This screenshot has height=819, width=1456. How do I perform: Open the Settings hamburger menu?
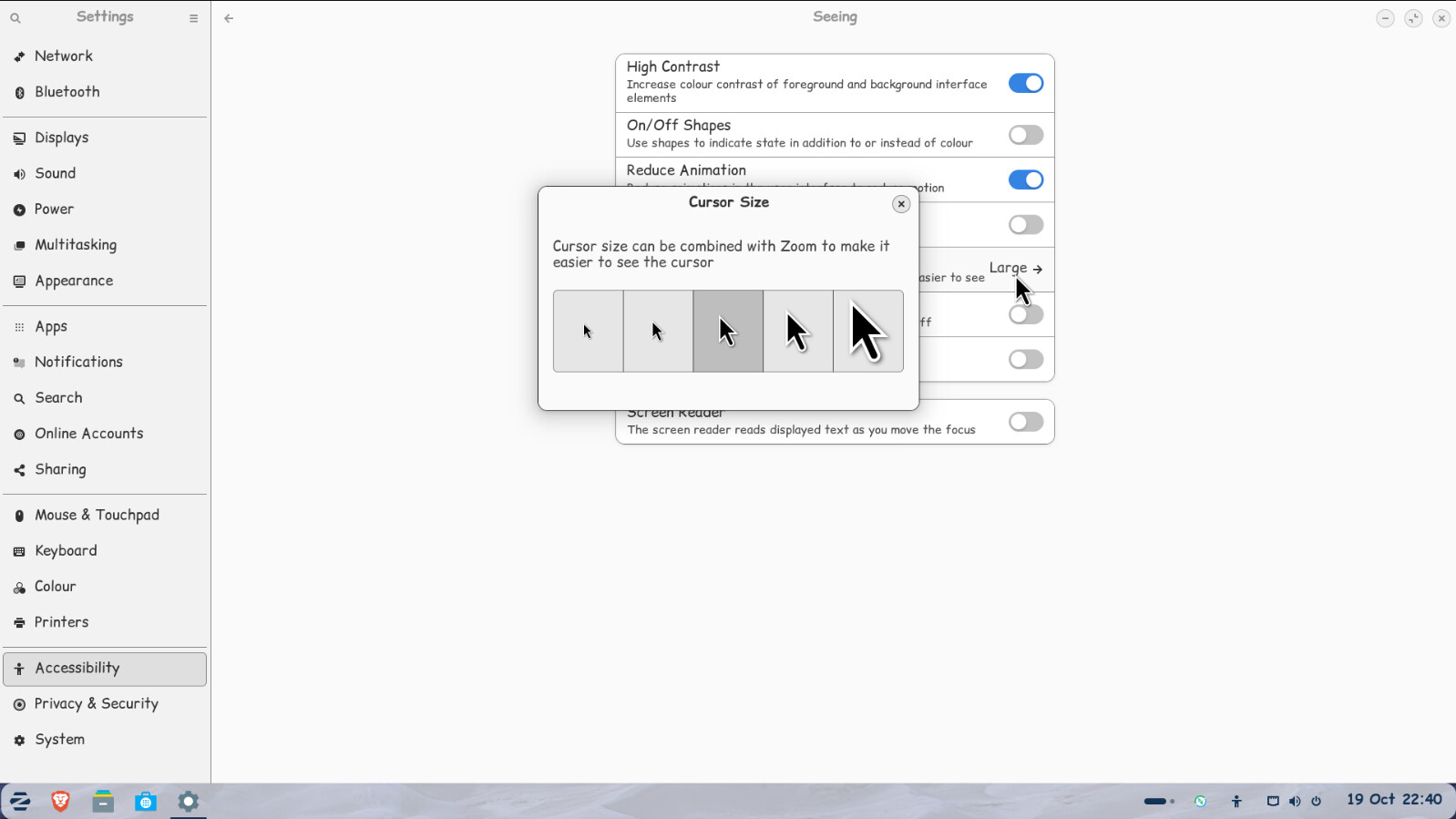[193, 18]
